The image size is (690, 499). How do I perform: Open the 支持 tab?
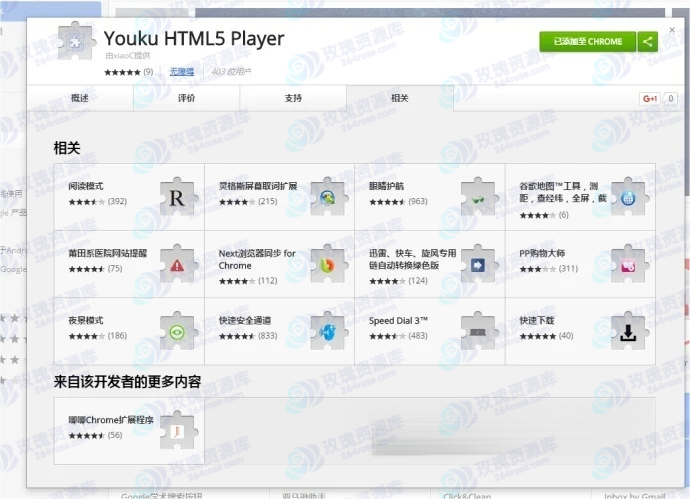(293, 98)
